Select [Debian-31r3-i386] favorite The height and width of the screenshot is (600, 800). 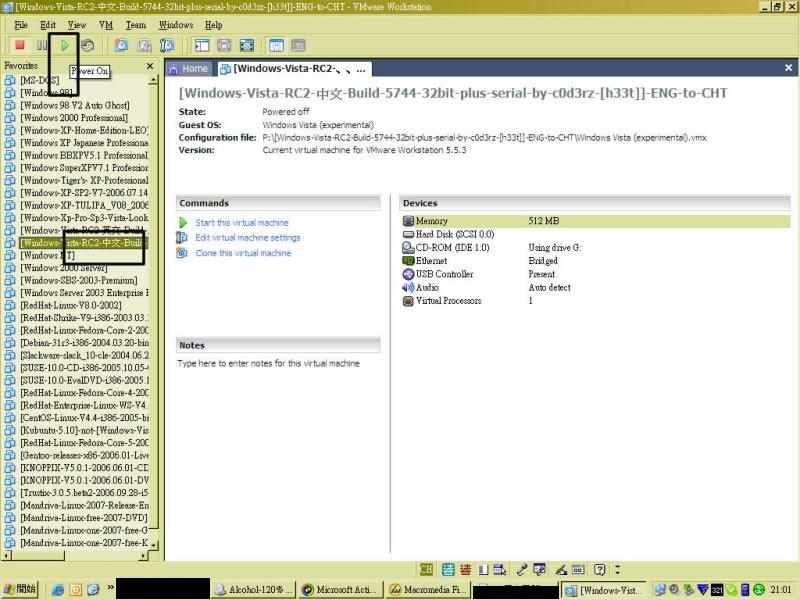(x=84, y=343)
